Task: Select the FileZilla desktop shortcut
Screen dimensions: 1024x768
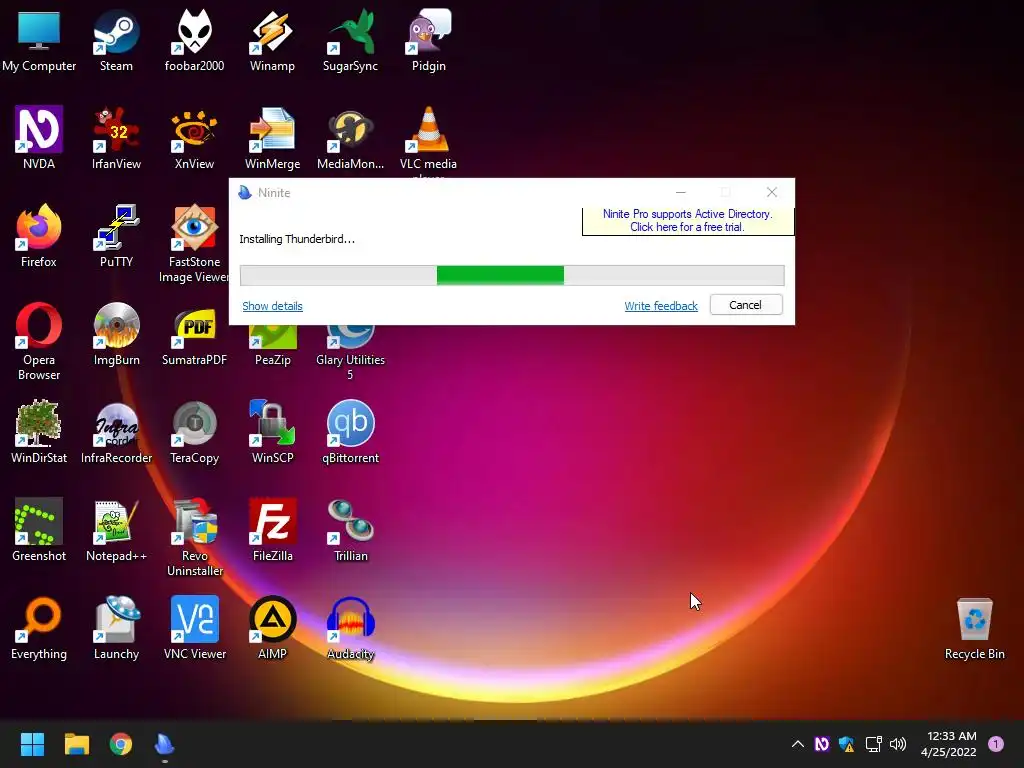Action: [x=272, y=530]
